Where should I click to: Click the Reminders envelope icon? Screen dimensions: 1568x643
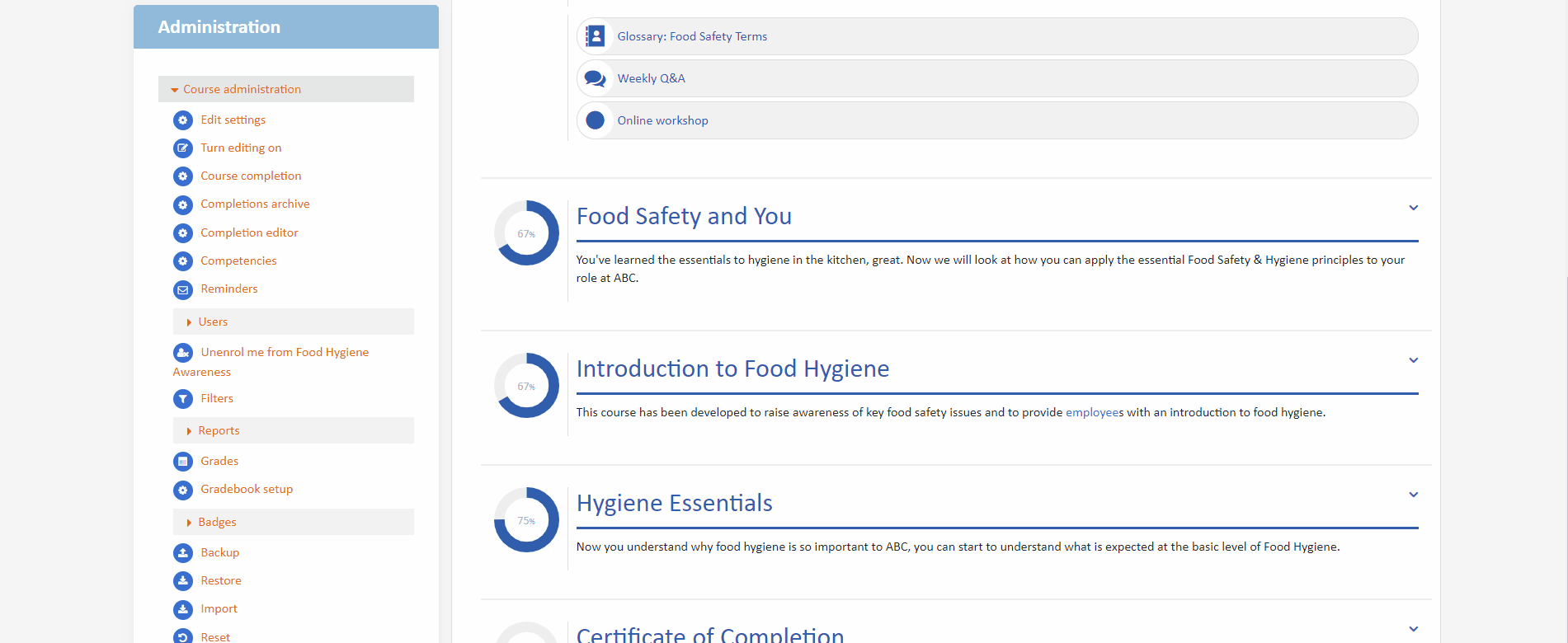pyautogui.click(x=182, y=289)
